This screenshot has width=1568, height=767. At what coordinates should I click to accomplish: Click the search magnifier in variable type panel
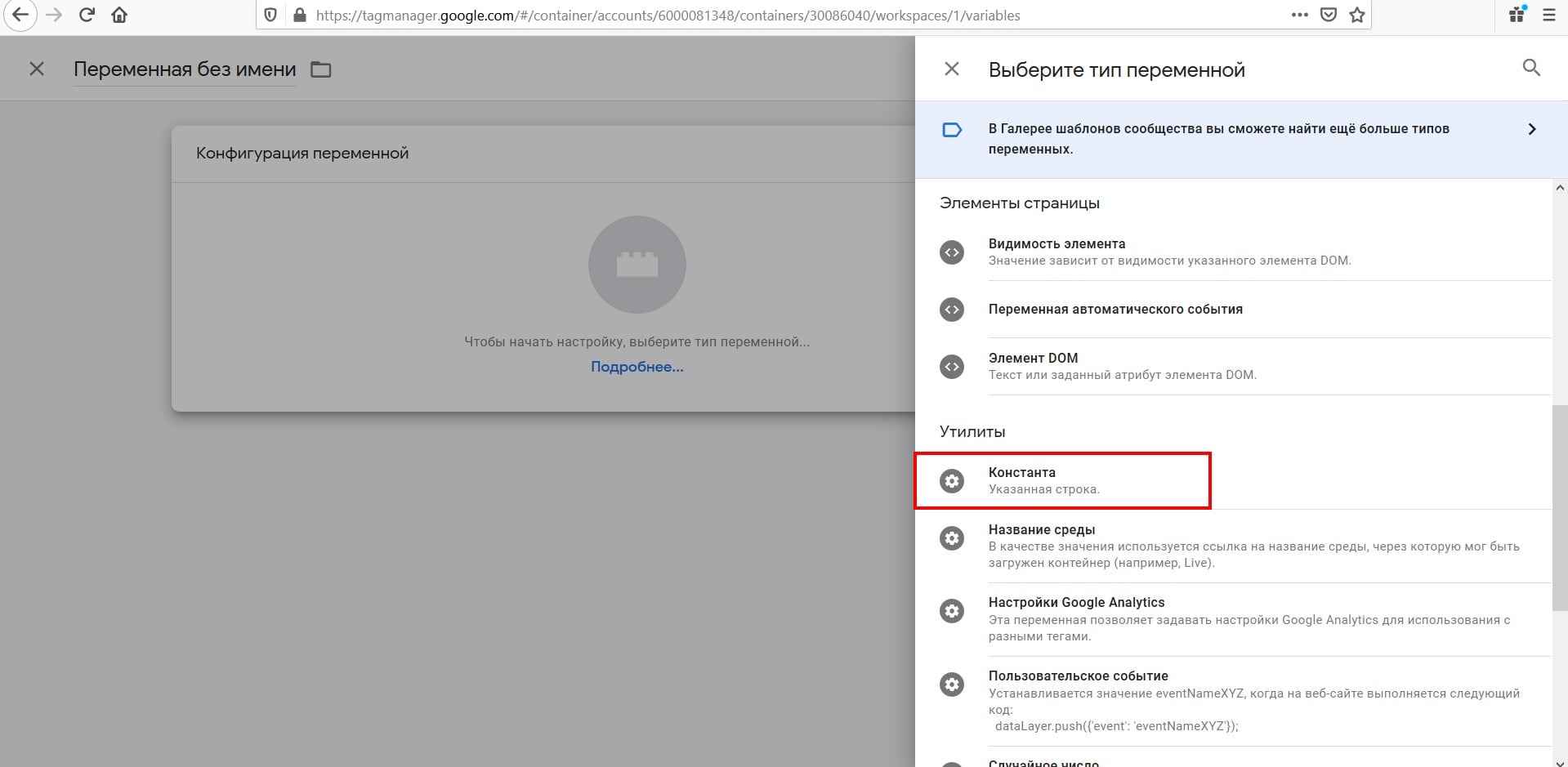tap(1531, 69)
